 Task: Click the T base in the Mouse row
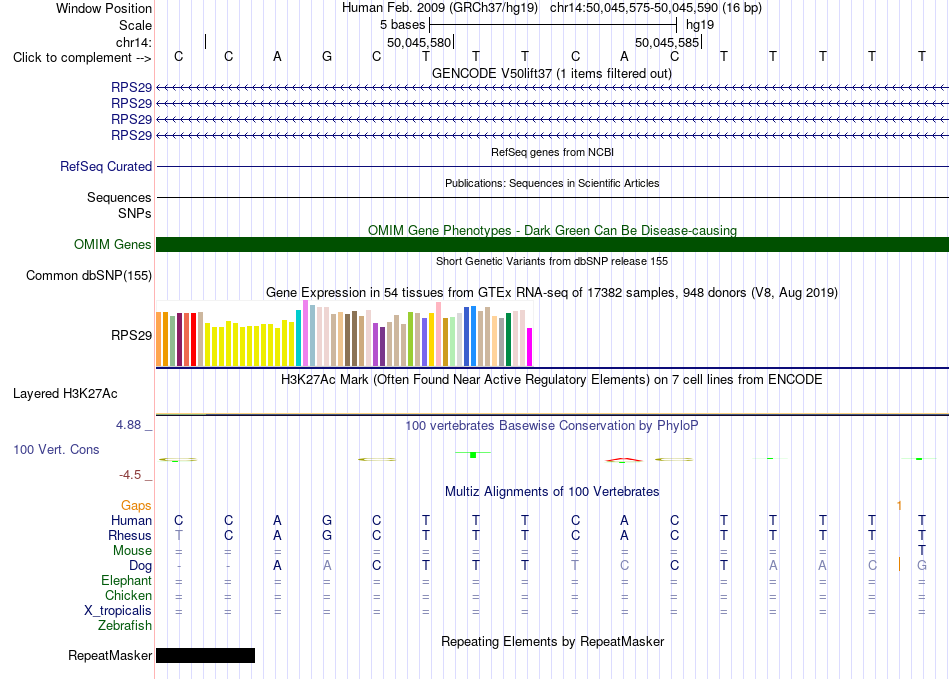[922, 550]
